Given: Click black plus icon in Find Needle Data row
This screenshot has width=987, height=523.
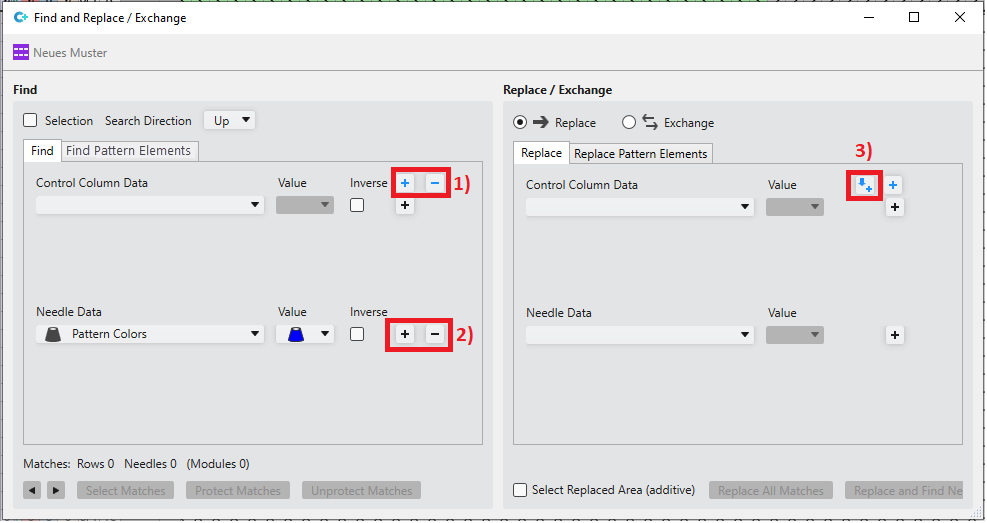Looking at the screenshot, I should coord(405,334).
